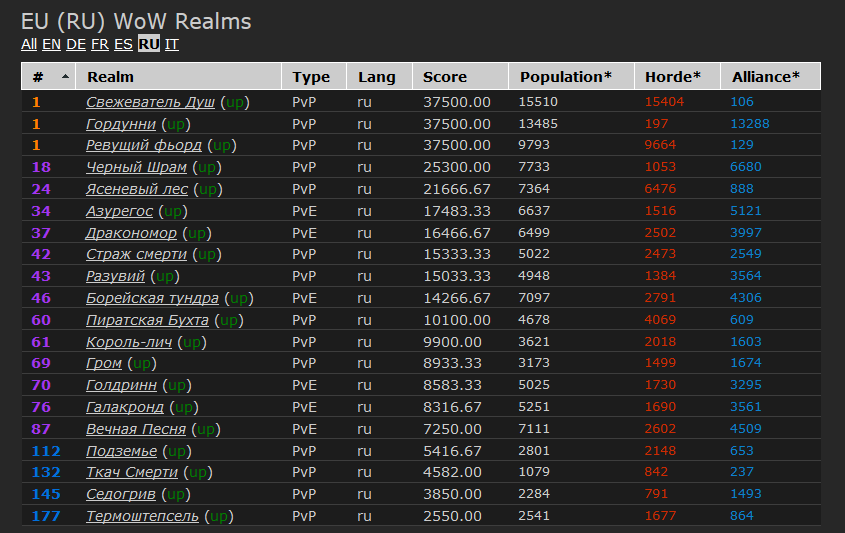The height and width of the screenshot is (533, 845).
Task: Open the Термоштепсель realm link
Action: pos(142,516)
